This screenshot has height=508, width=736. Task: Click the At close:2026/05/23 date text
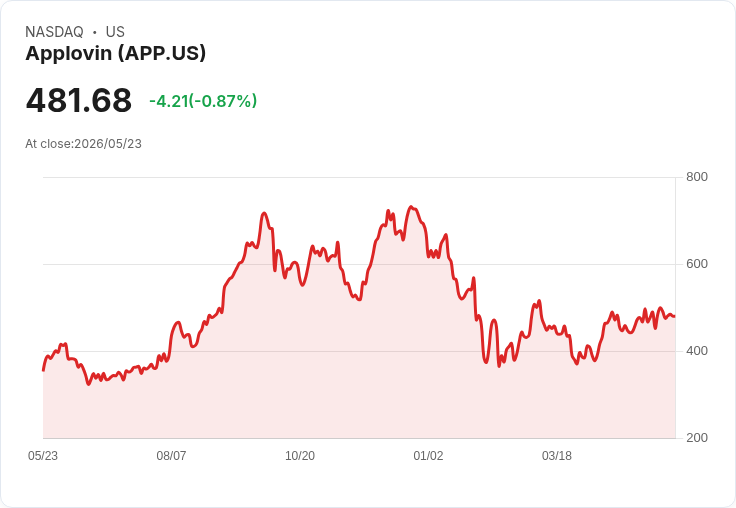pyautogui.click(x=84, y=144)
